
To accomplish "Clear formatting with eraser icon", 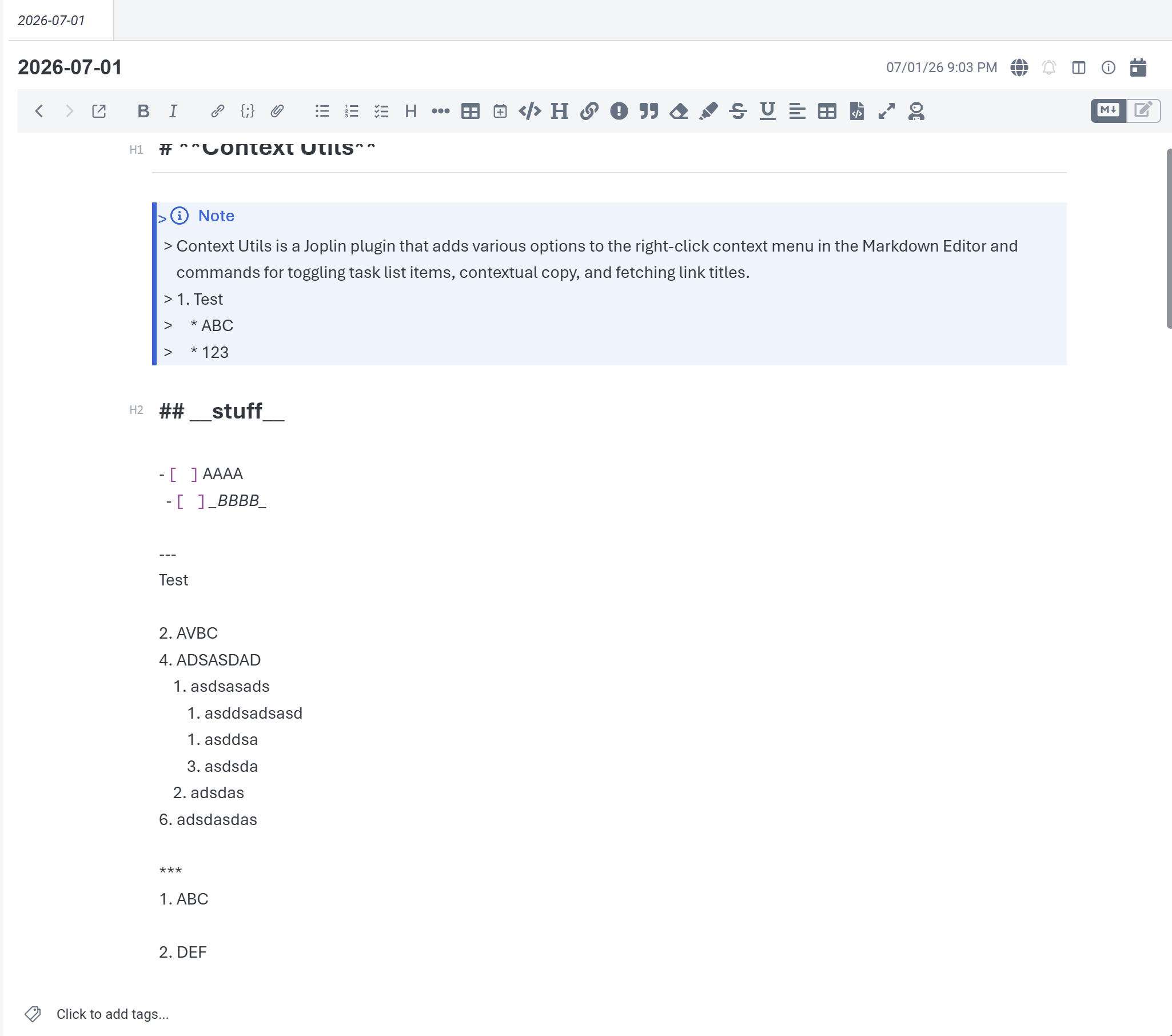I will click(x=679, y=111).
